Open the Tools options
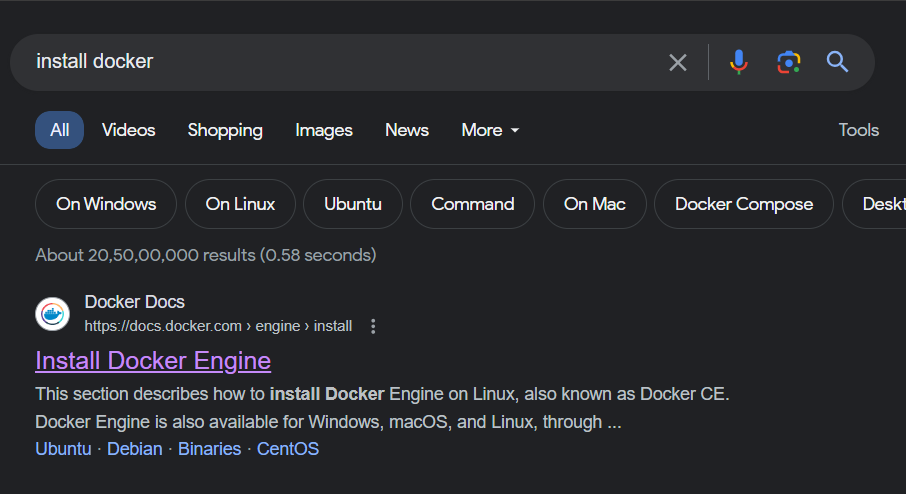Viewport: 906px width, 494px height. 859,130
